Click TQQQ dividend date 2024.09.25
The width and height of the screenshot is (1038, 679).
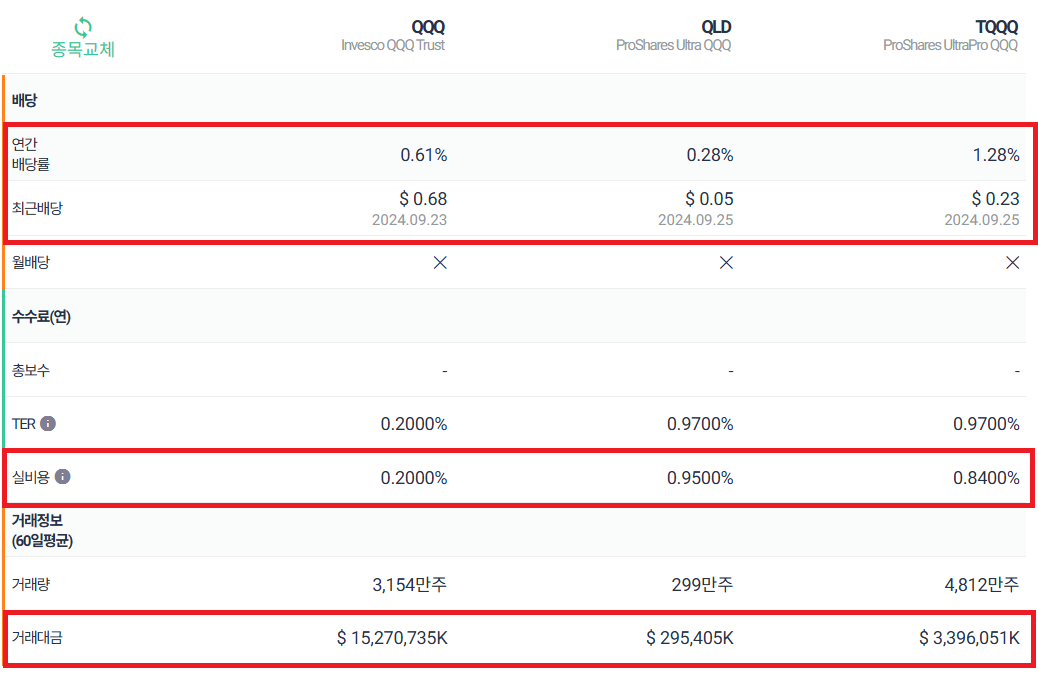(x=981, y=220)
